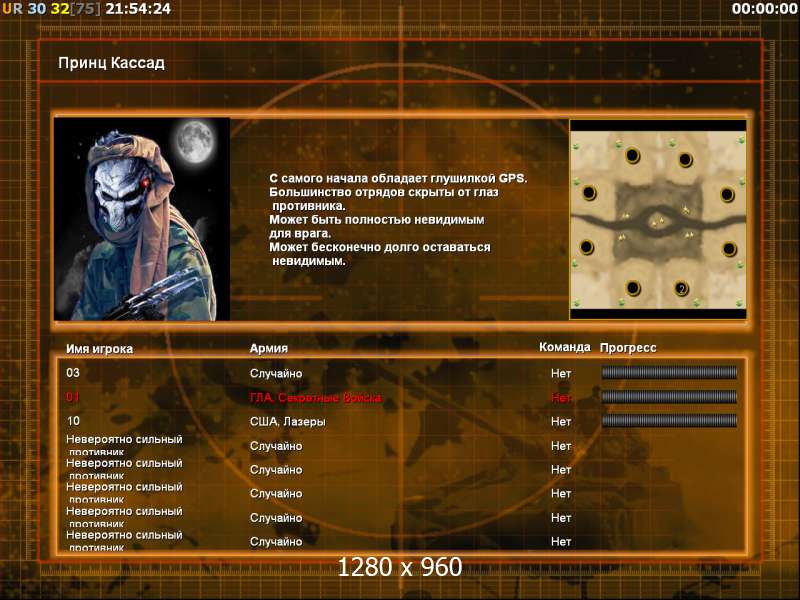Click the 'Команда' column header
The height and width of the screenshot is (600, 800).
click(564, 347)
